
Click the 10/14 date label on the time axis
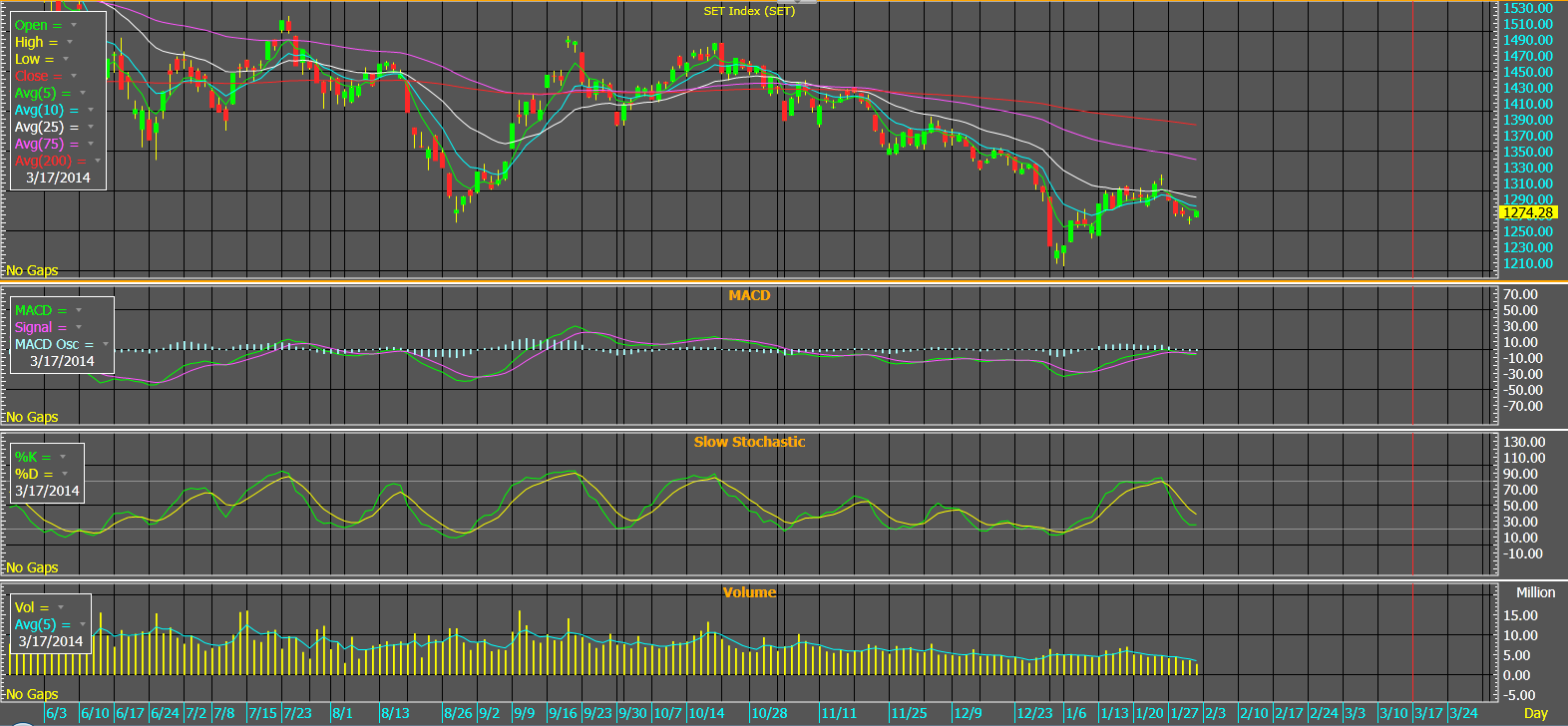[x=706, y=713]
